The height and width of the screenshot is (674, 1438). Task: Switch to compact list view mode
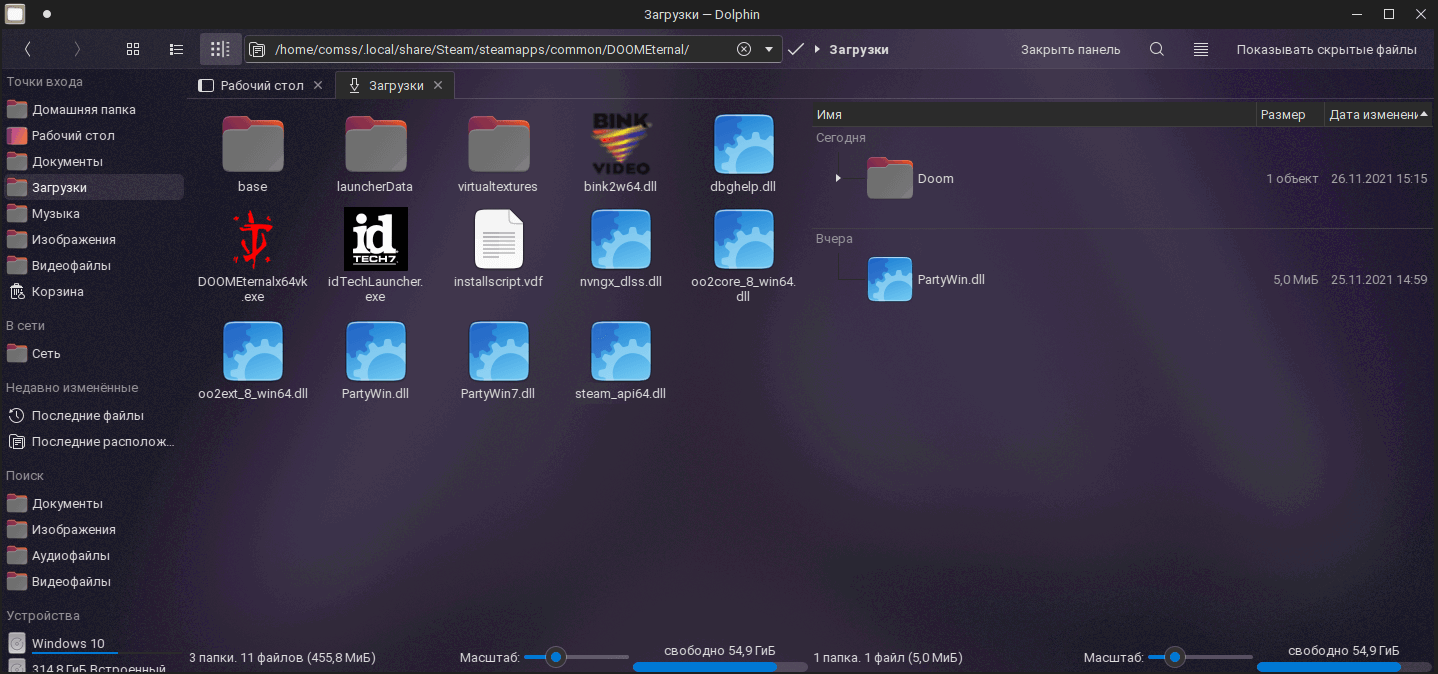(177, 49)
